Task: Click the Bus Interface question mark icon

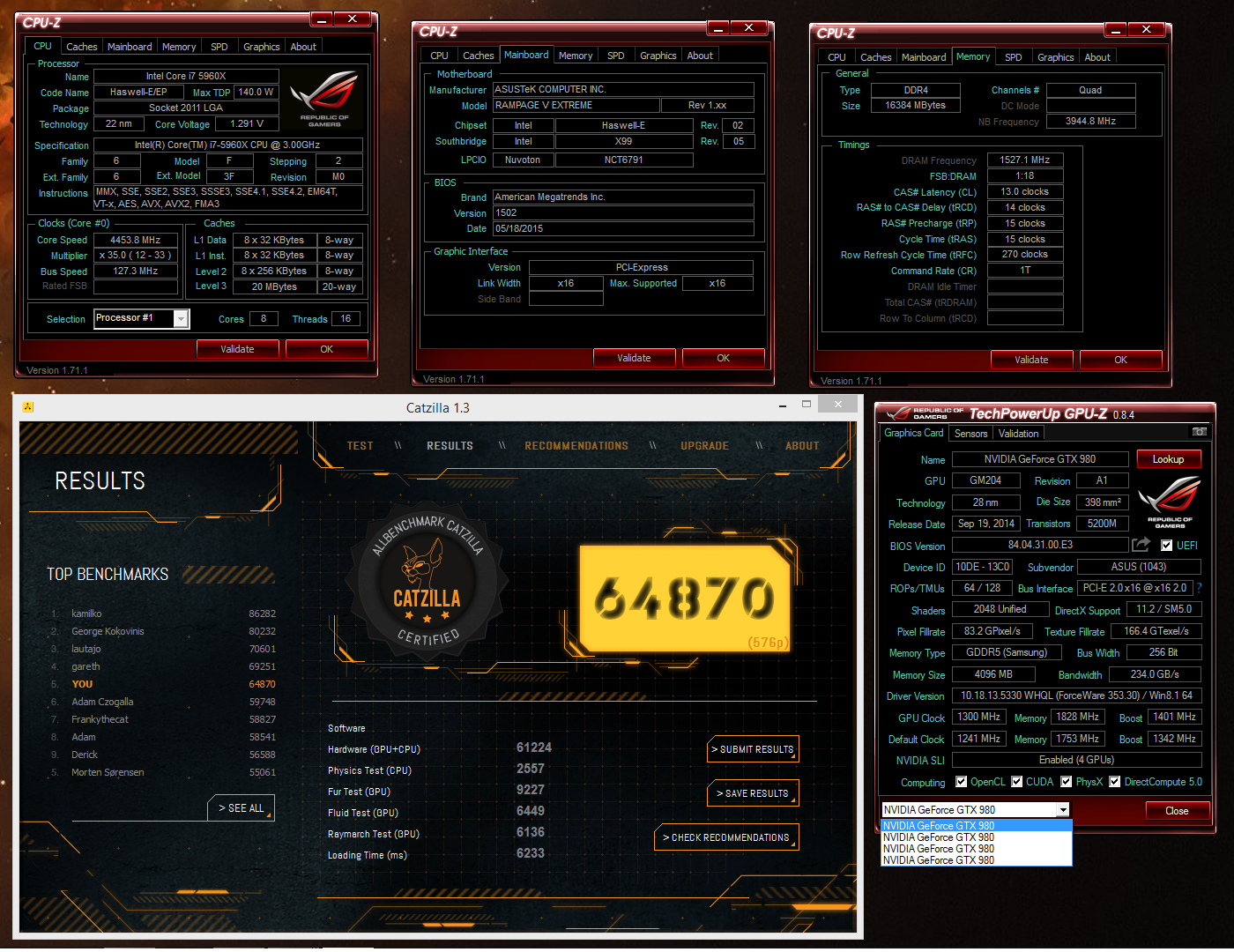Action: tap(1199, 587)
